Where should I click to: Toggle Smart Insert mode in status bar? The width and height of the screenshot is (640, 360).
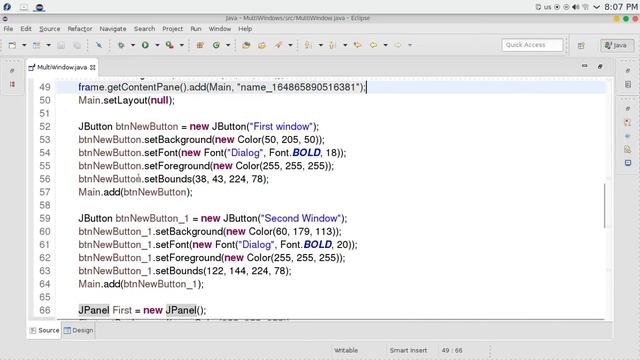tap(408, 350)
